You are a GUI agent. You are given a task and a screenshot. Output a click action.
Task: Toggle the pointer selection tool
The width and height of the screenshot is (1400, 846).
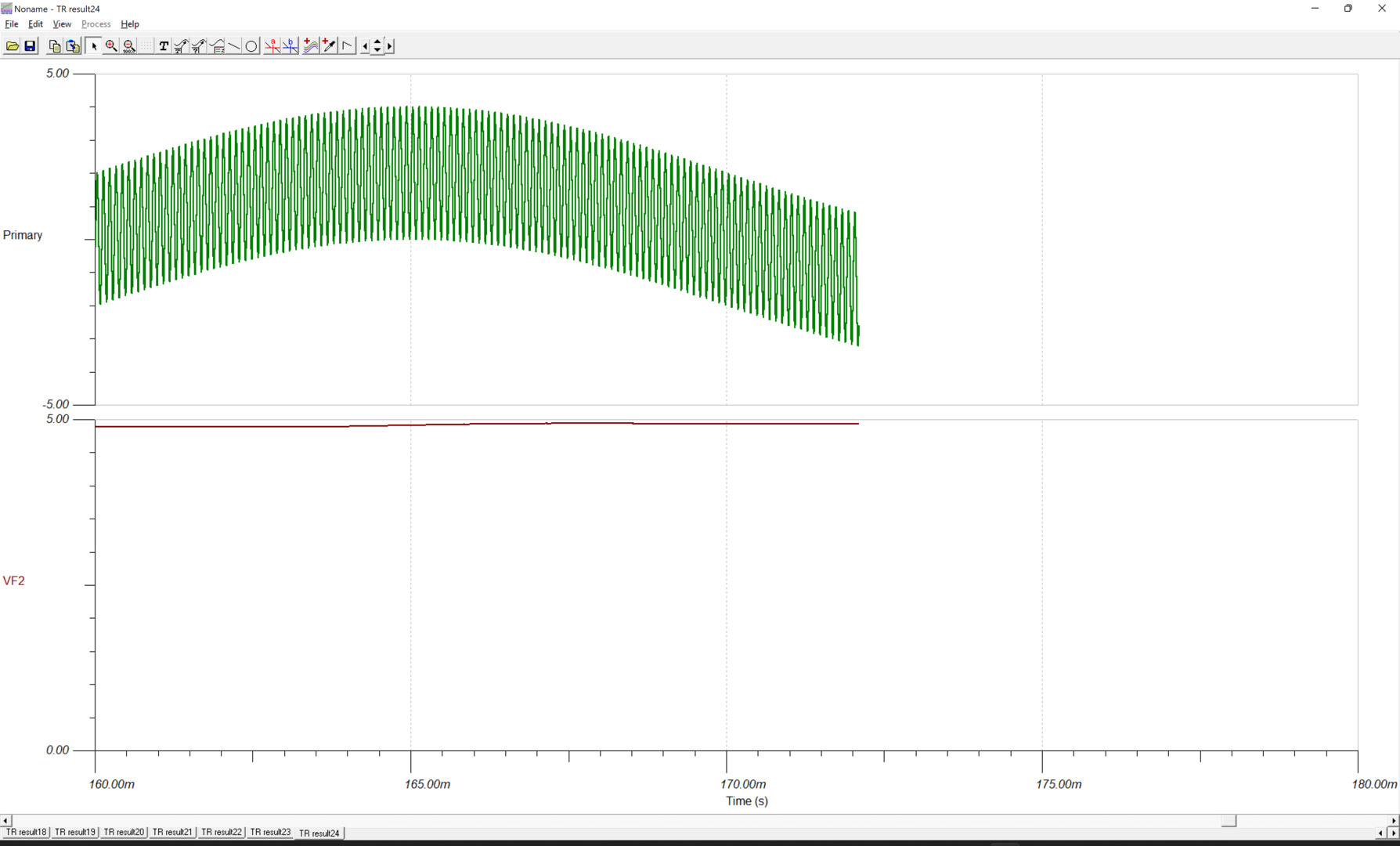pos(94,46)
